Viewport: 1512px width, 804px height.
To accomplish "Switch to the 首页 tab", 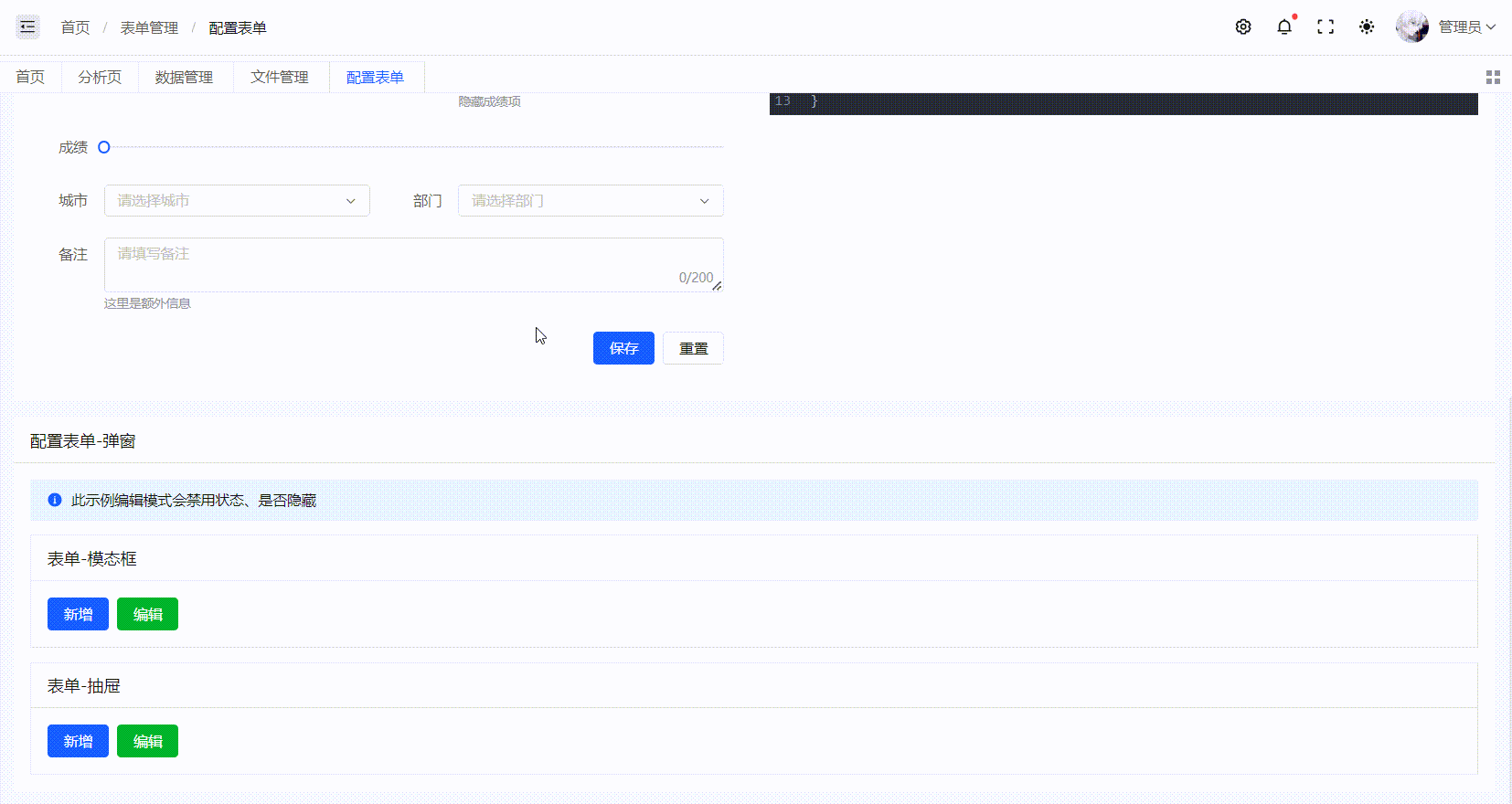I will point(30,78).
